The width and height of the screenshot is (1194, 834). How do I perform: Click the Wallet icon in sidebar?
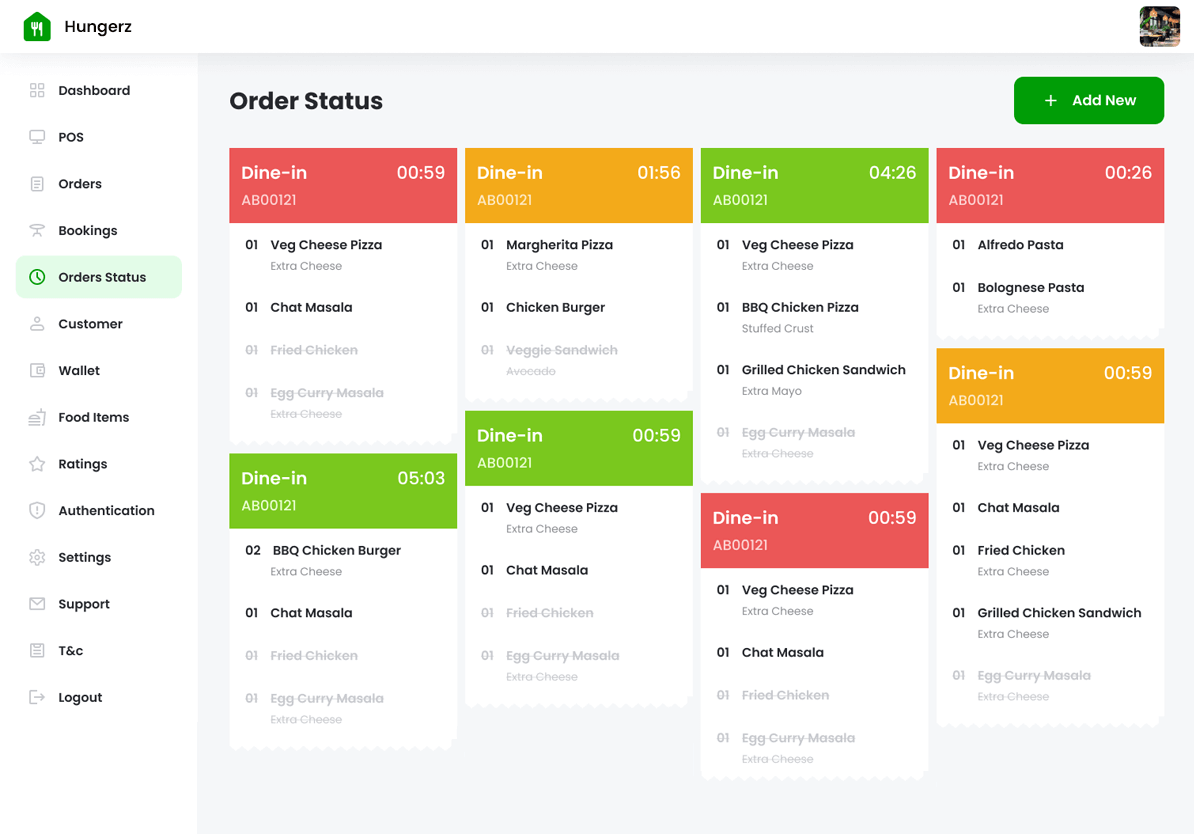coord(37,371)
